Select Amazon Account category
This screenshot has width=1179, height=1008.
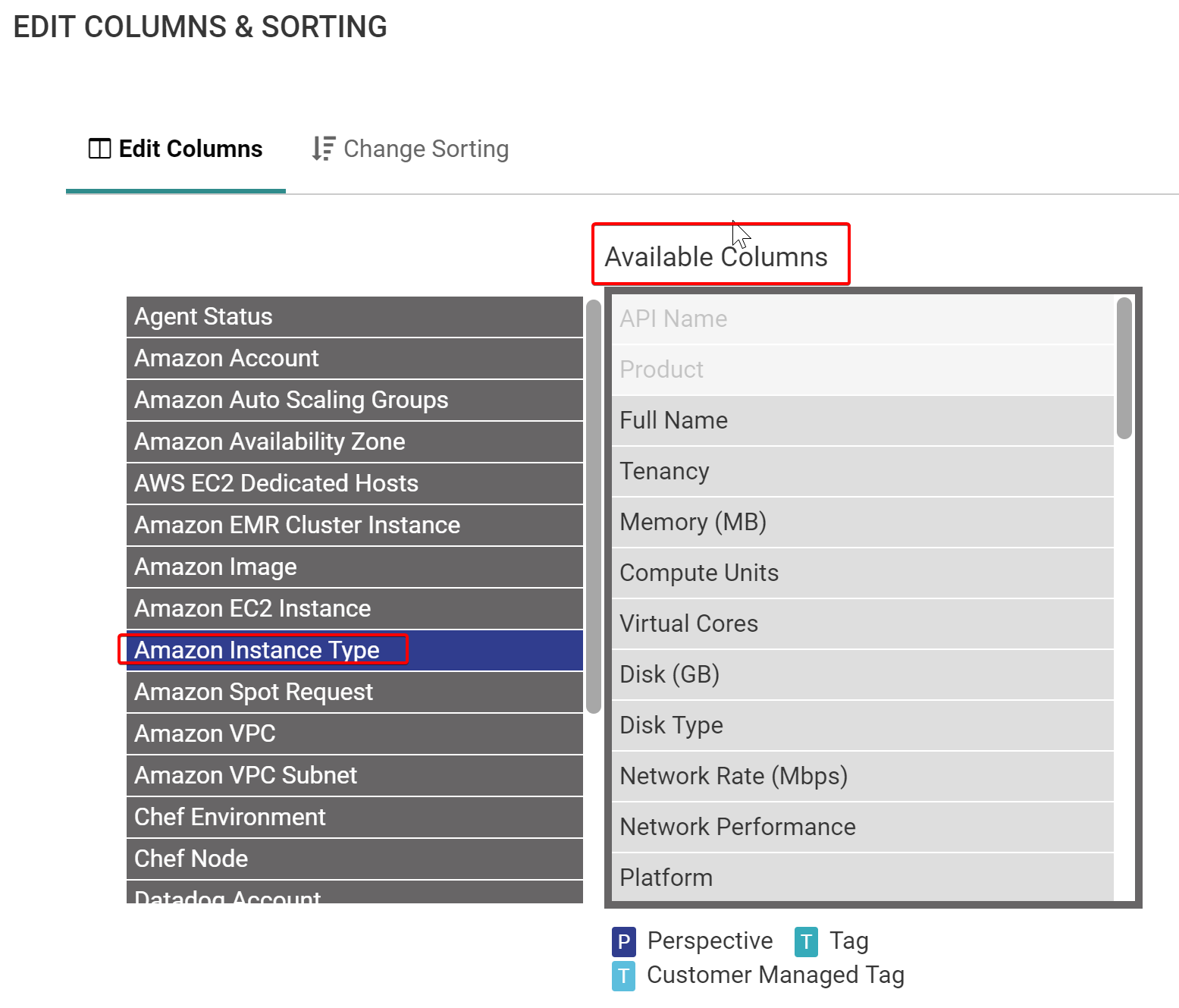[354, 359]
